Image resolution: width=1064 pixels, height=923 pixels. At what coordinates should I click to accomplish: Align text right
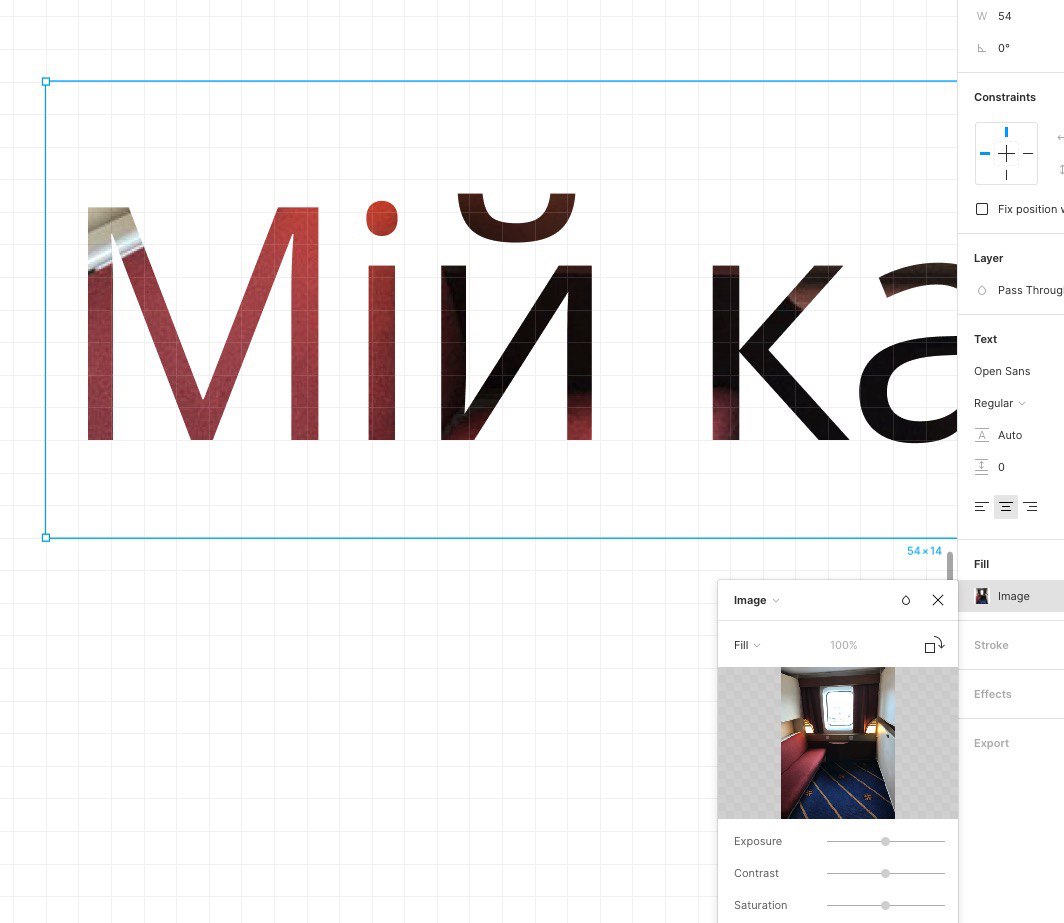click(1030, 507)
